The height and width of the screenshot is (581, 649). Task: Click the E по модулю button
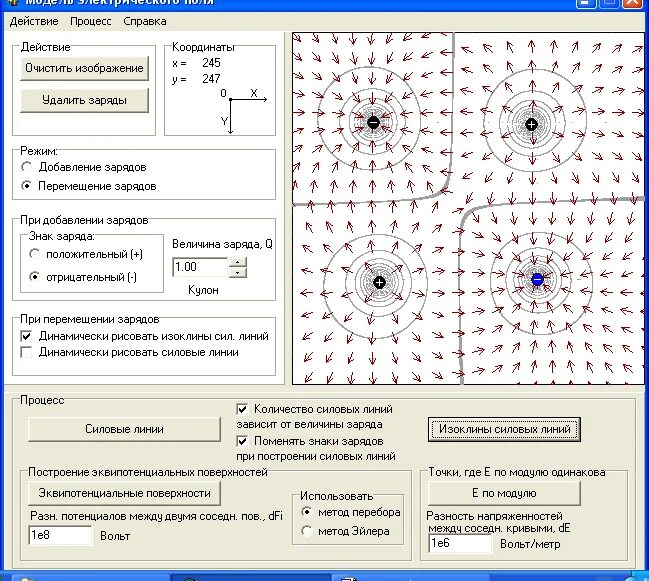pos(504,493)
